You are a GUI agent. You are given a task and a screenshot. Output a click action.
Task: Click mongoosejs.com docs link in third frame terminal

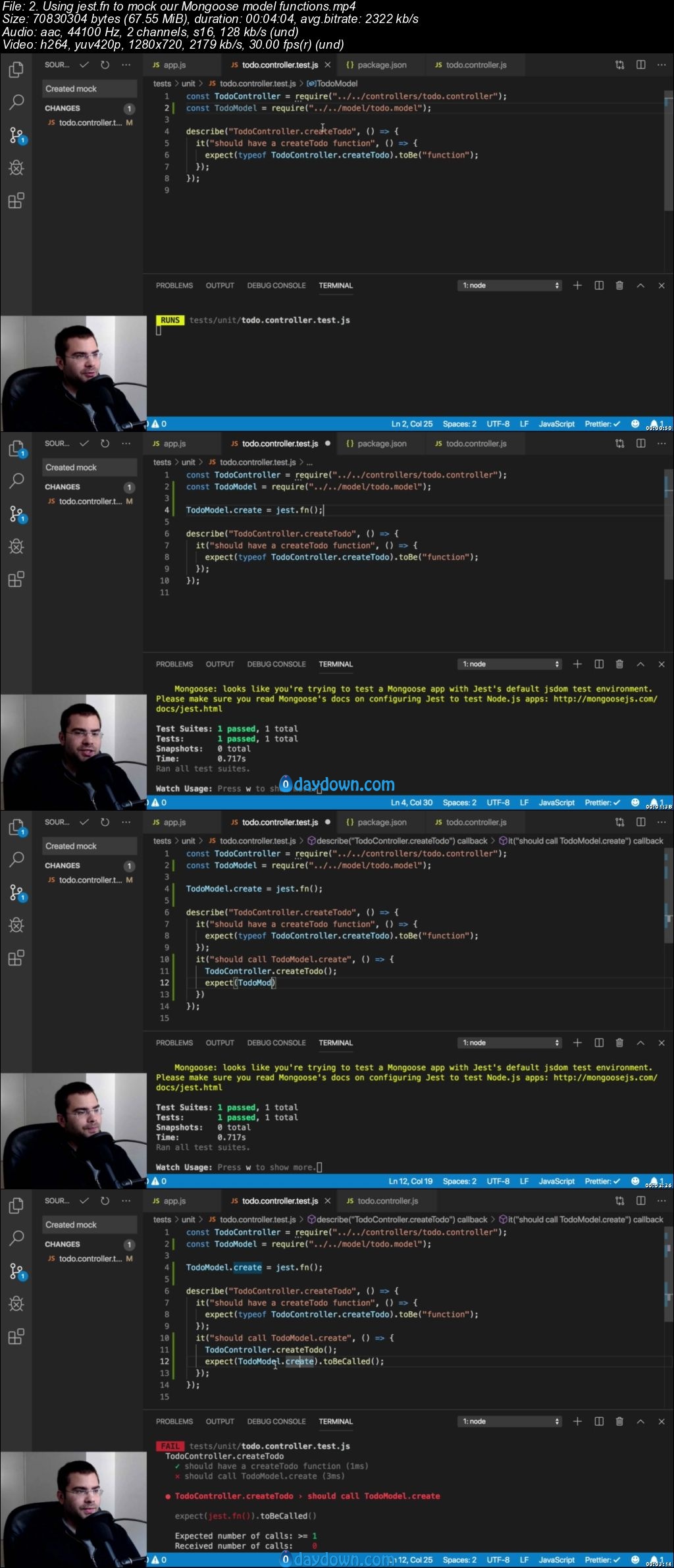pos(605,1077)
